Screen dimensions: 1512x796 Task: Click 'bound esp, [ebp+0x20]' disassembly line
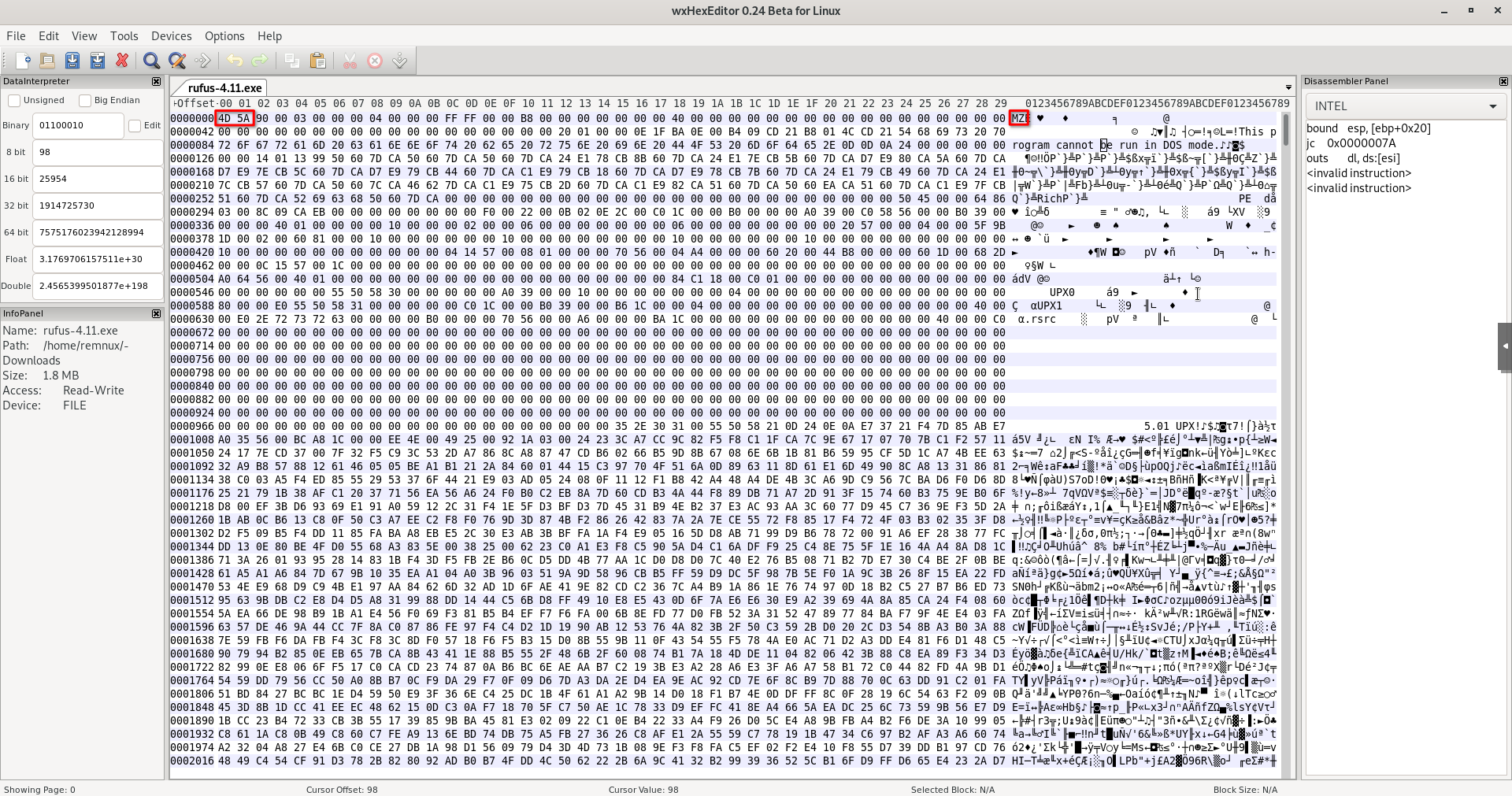point(1369,128)
